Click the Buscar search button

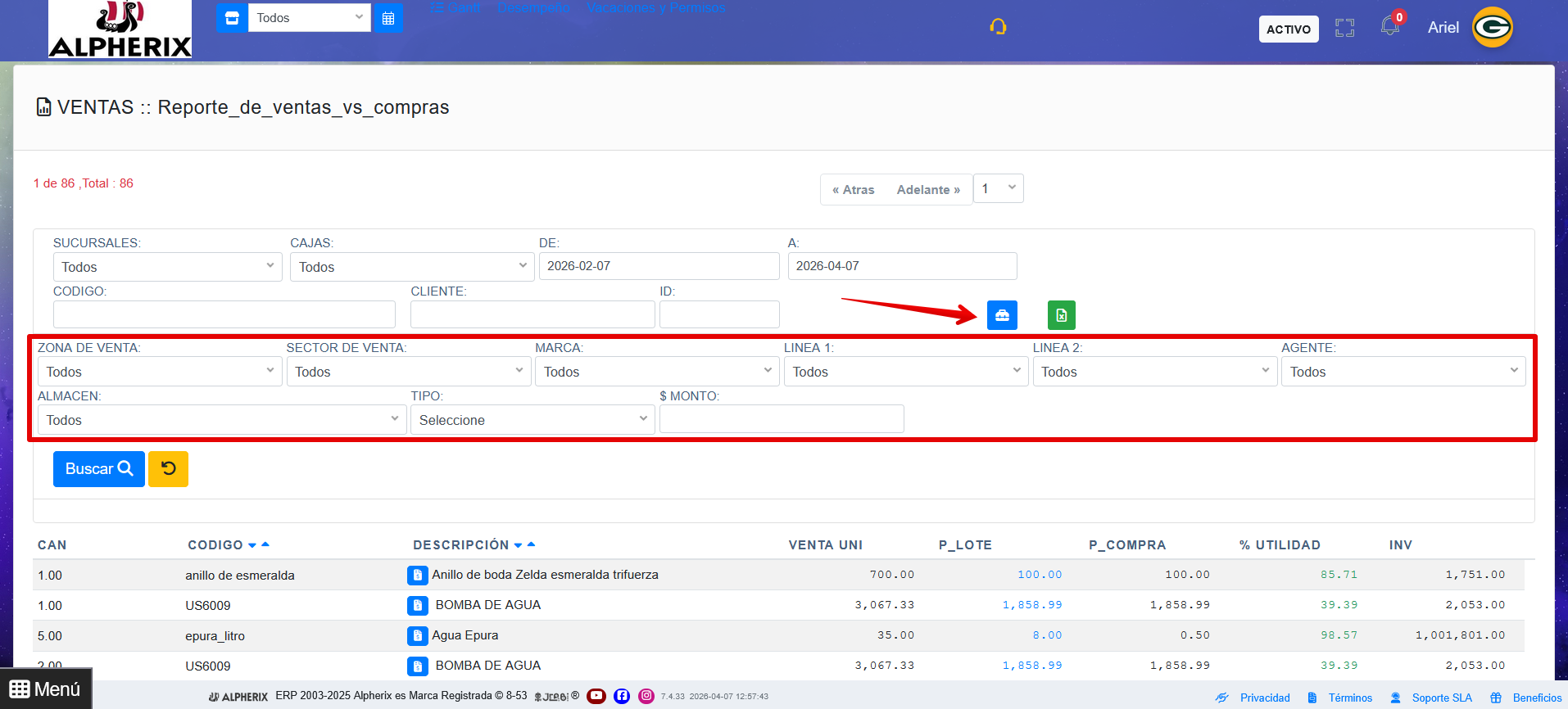coord(98,469)
